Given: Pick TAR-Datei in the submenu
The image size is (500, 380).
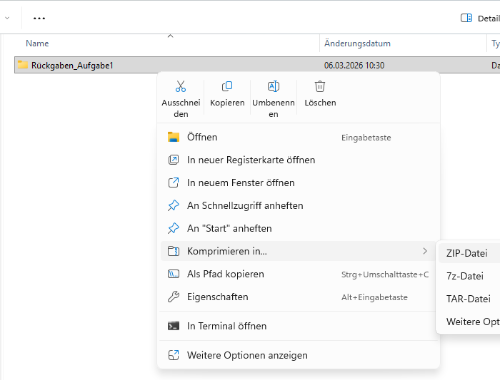Looking at the screenshot, I should click(x=470, y=299).
